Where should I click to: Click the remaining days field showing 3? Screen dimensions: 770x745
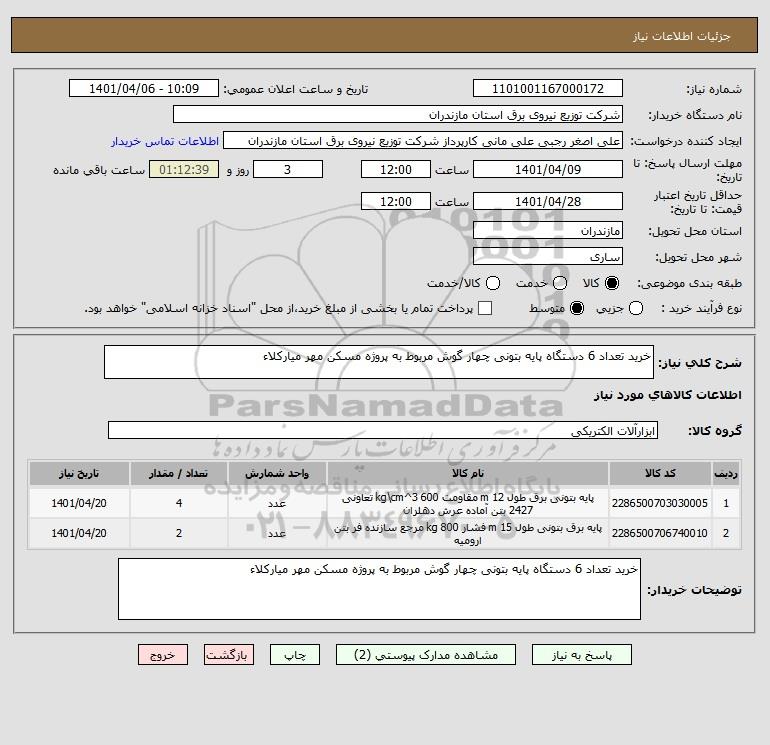click(288, 169)
